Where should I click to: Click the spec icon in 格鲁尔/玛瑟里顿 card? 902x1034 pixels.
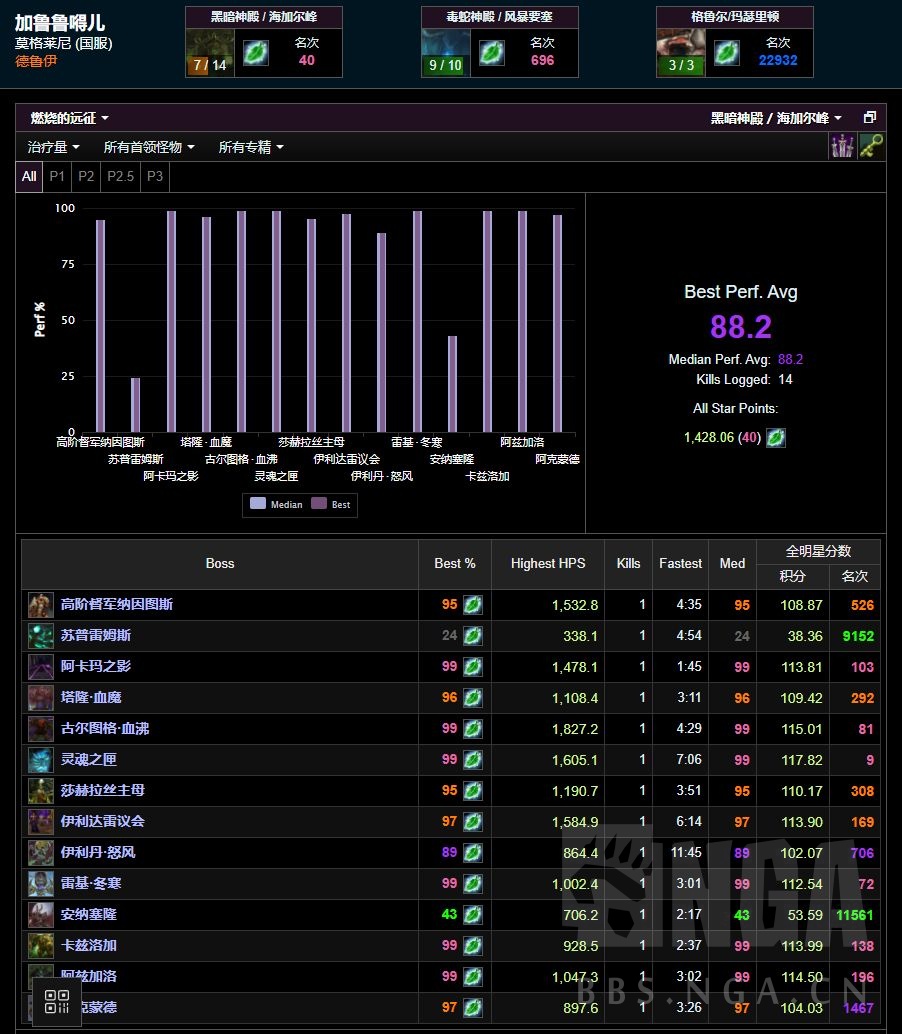click(727, 53)
